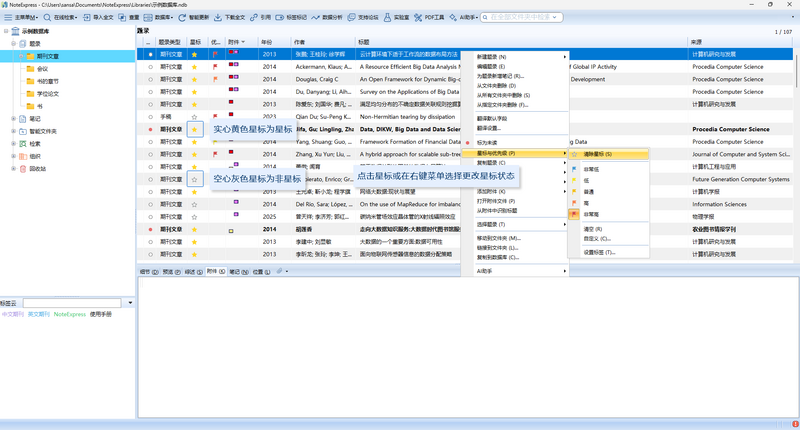Click the 在全部文件夹中检索 search box
The width and height of the screenshot is (800, 430).
click(x=522, y=17)
